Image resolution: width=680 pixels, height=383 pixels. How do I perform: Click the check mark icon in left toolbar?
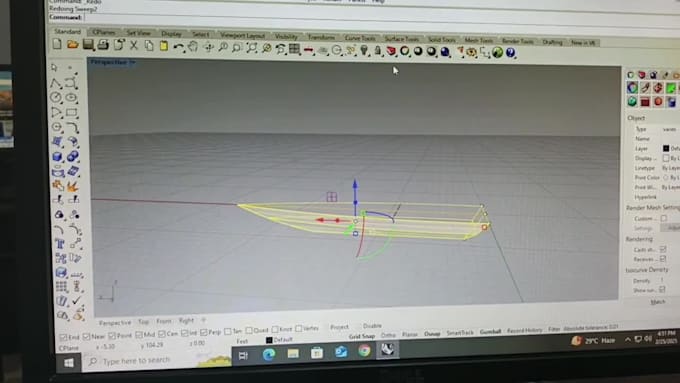tap(77, 300)
